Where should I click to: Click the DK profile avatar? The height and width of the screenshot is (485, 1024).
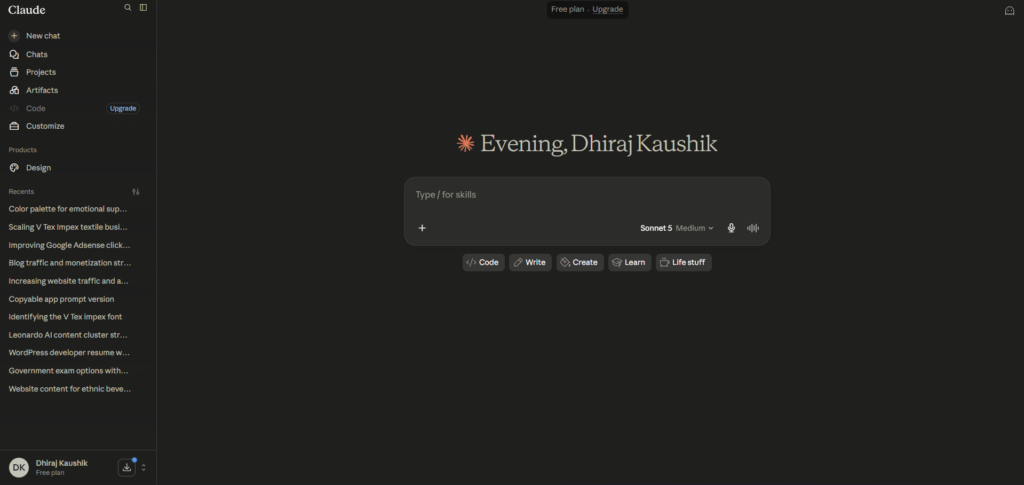(x=19, y=467)
